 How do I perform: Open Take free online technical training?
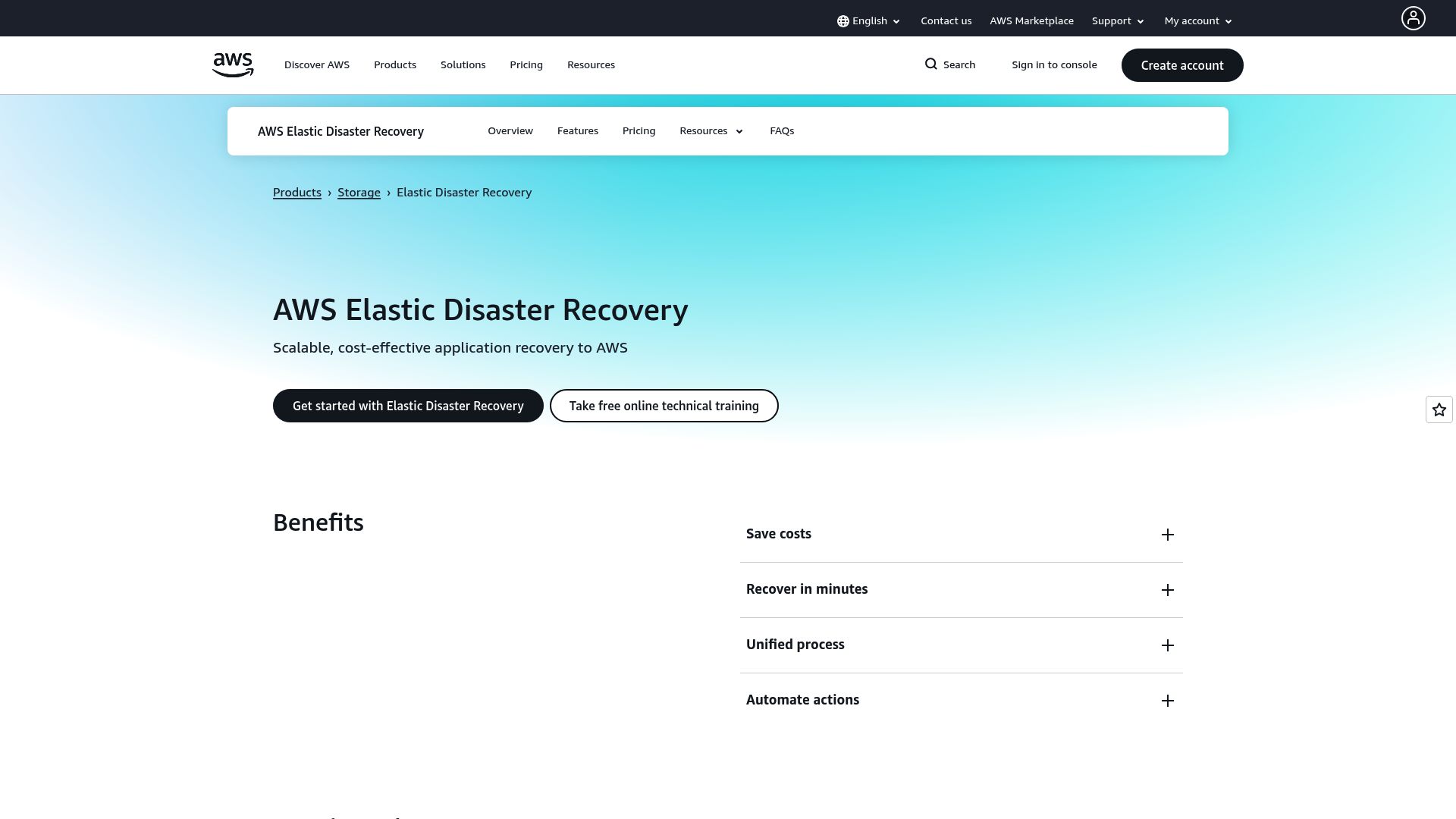(664, 406)
